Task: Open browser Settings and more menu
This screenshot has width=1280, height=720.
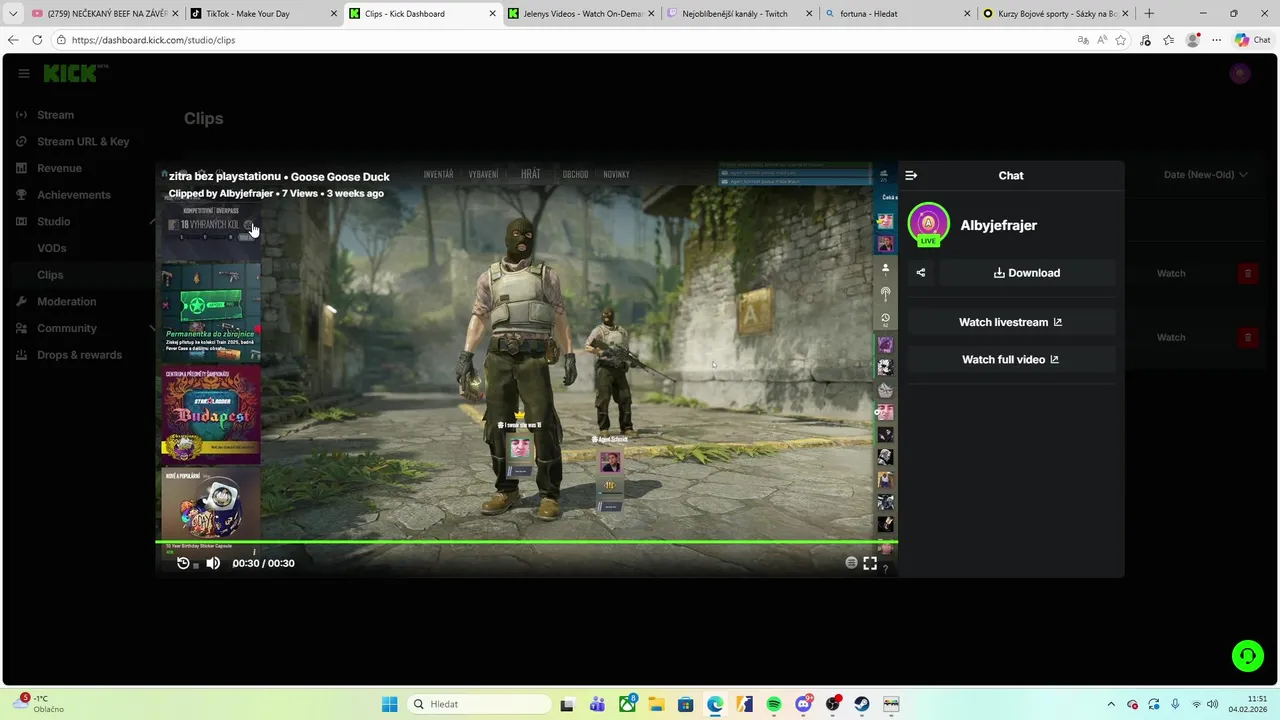Action: click(x=1216, y=40)
